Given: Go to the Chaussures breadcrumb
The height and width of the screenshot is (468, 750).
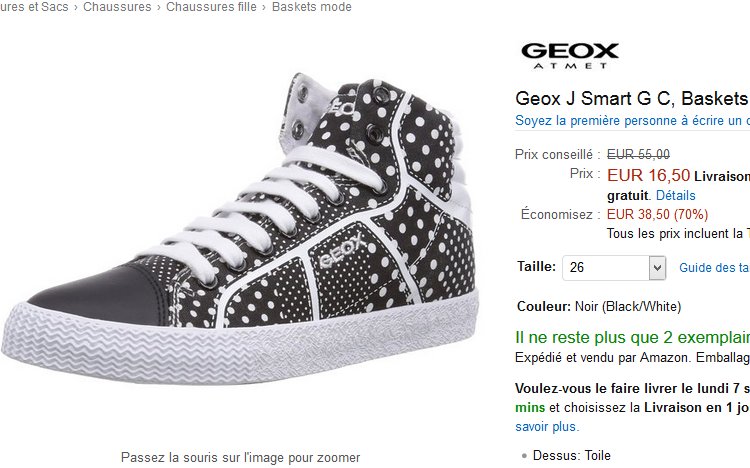Looking at the screenshot, I should [117, 7].
